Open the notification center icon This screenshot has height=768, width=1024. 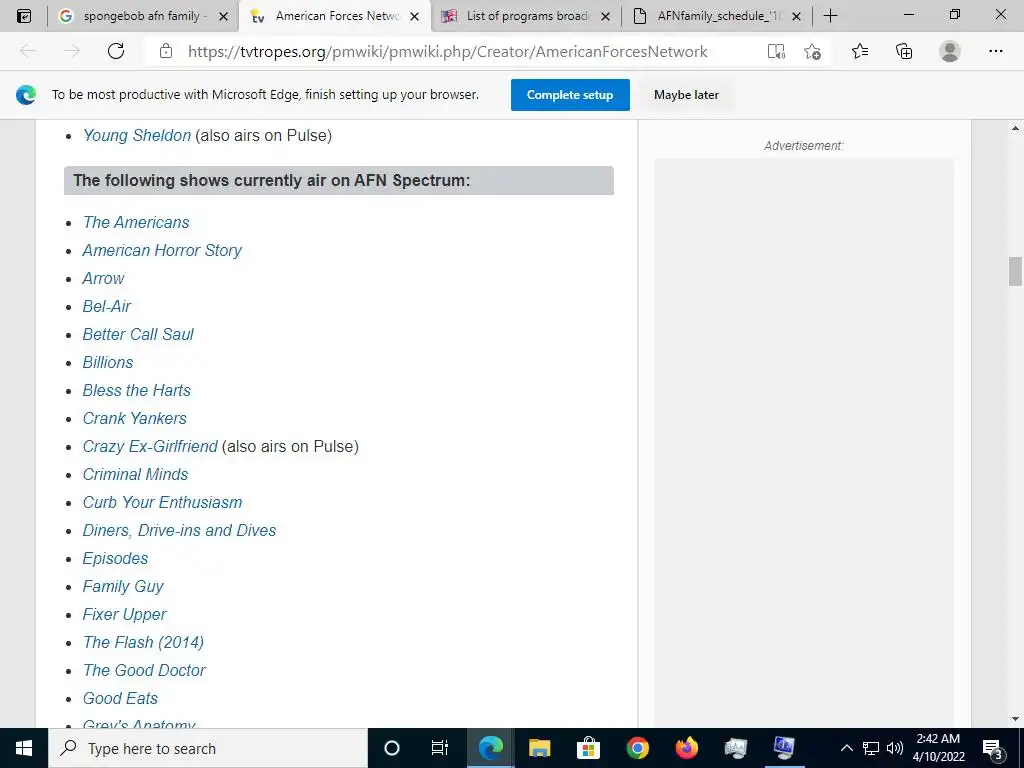993,748
